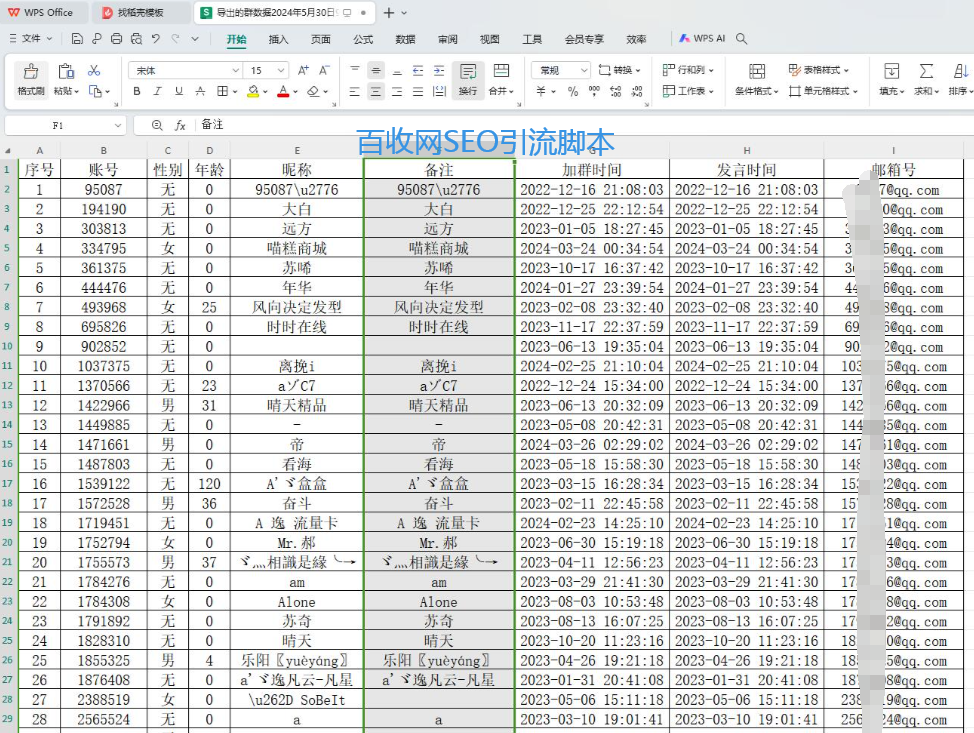Viewport: 974px width, 733px height.
Task: Select the Format Painter (格式刷) tool
Action: click(x=30, y=79)
